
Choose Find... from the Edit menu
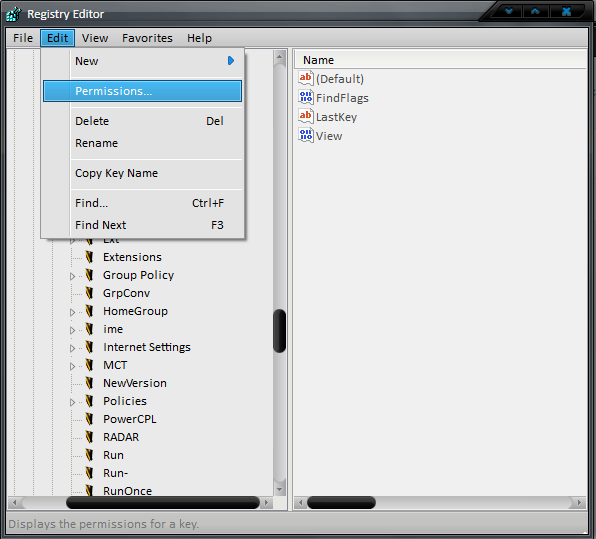pyautogui.click(x=142, y=203)
